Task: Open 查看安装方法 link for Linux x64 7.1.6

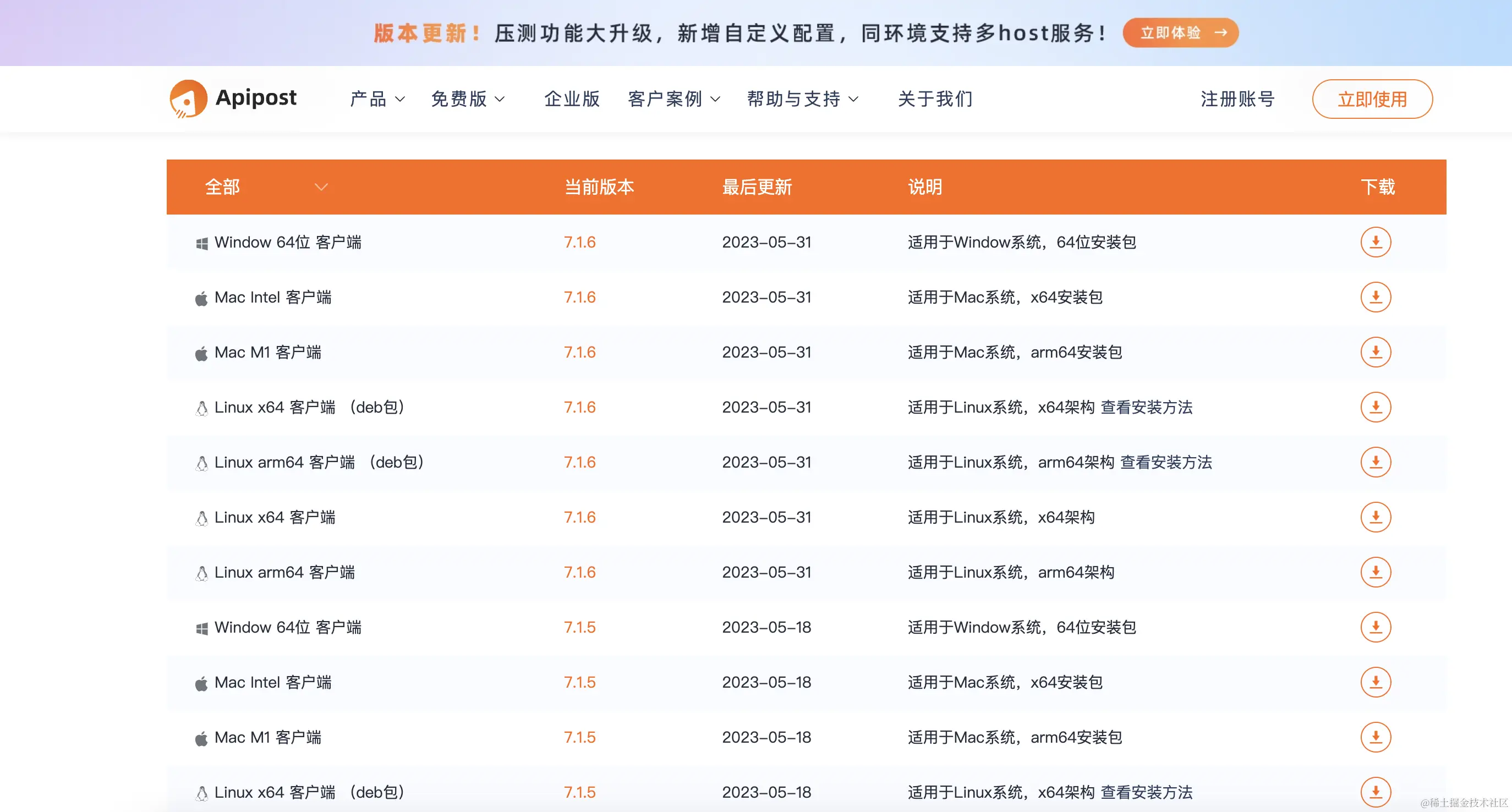Action: click(1146, 407)
